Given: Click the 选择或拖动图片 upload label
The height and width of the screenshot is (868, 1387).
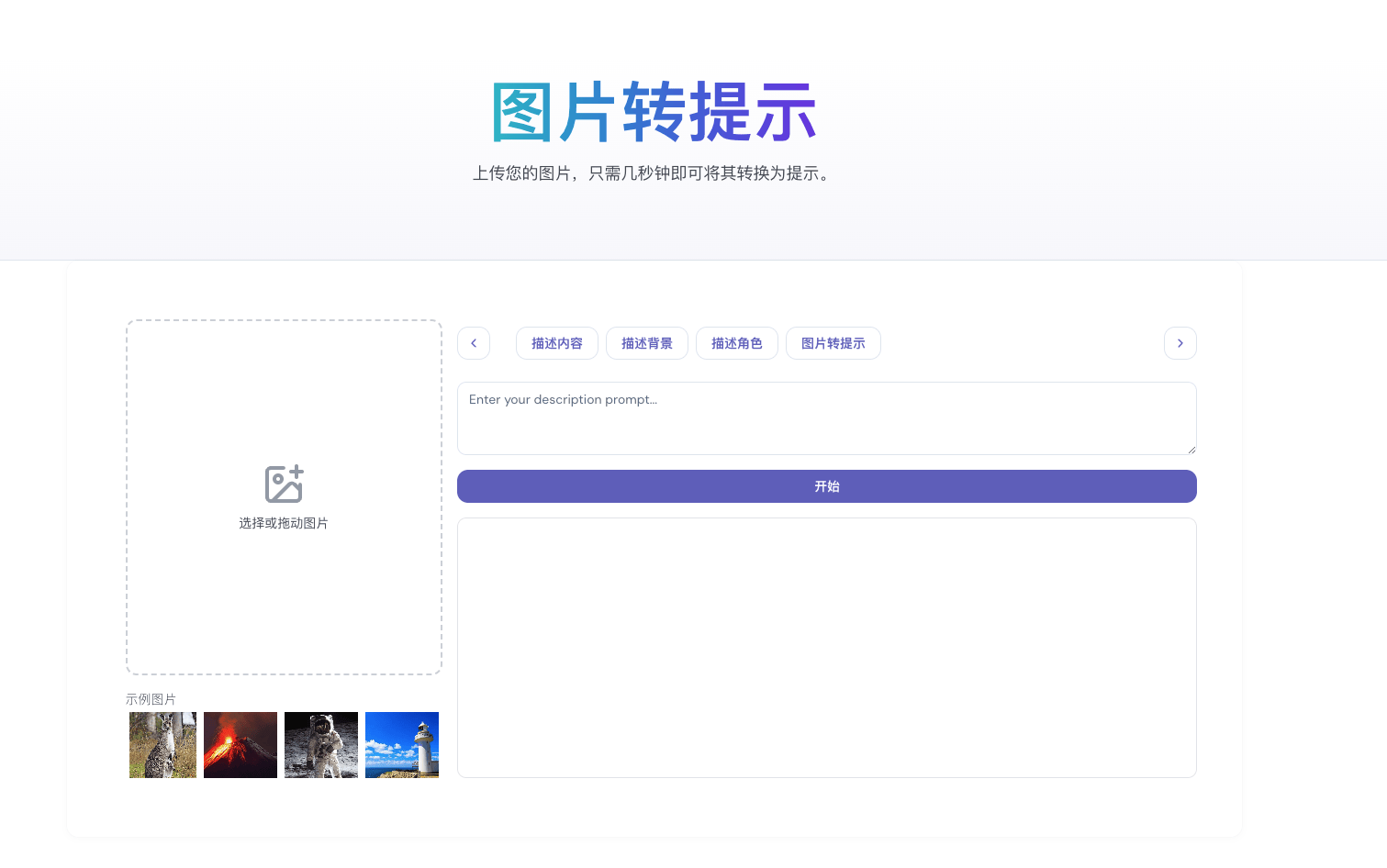Looking at the screenshot, I should tap(284, 523).
